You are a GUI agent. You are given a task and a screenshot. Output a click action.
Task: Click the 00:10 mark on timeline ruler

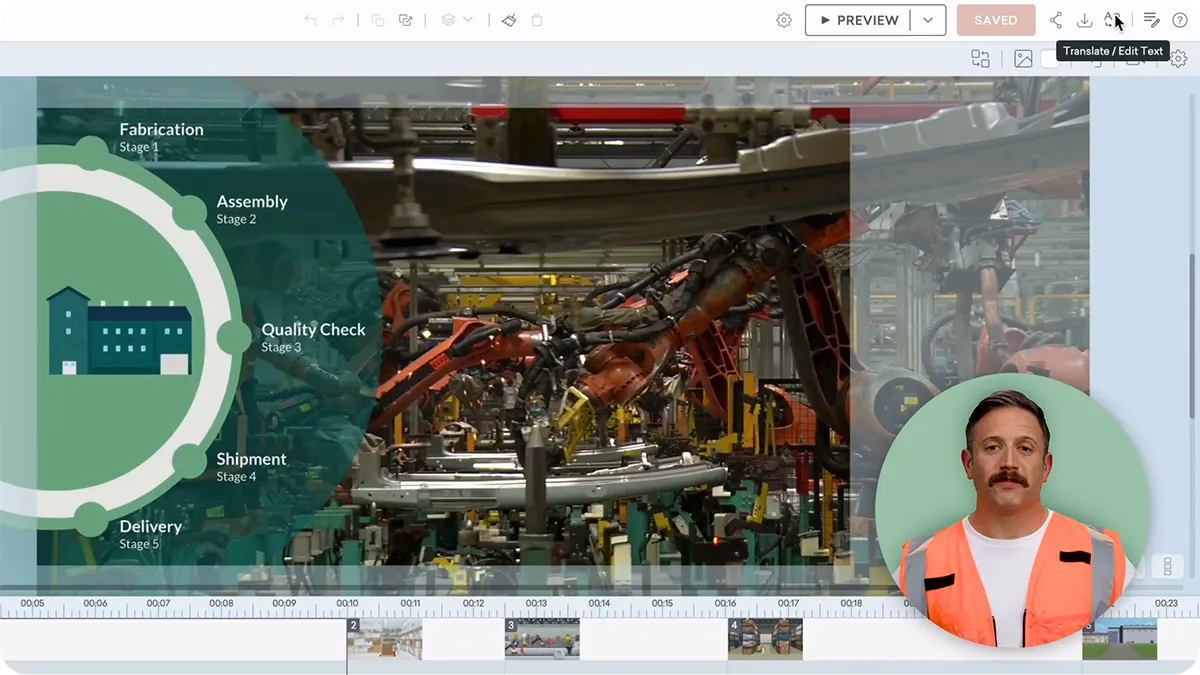pos(347,604)
